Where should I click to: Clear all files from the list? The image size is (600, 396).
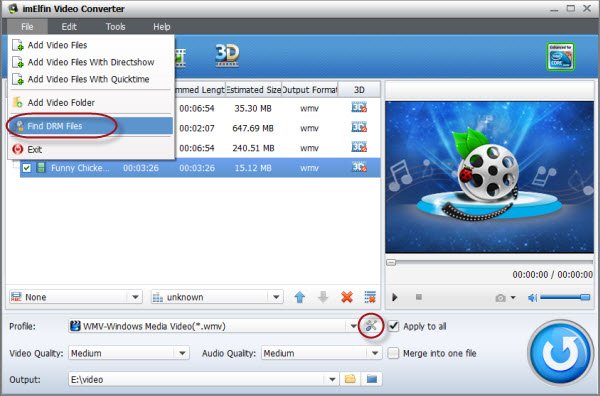(x=370, y=297)
